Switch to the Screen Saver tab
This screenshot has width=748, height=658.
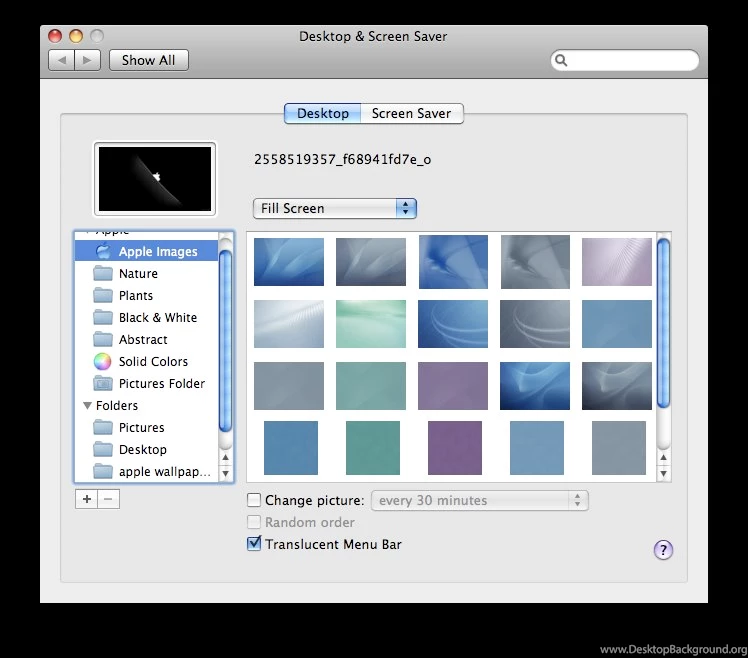click(411, 113)
